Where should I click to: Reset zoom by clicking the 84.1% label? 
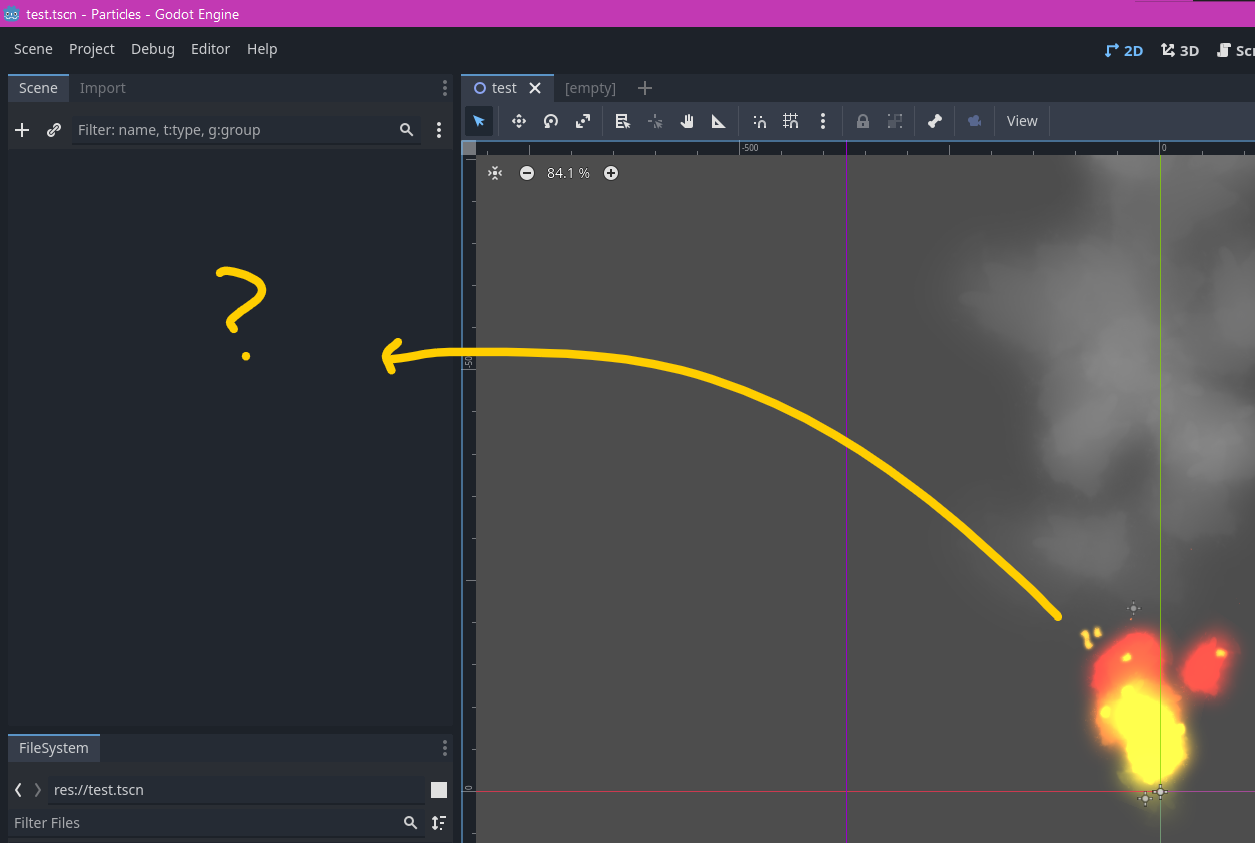point(567,172)
